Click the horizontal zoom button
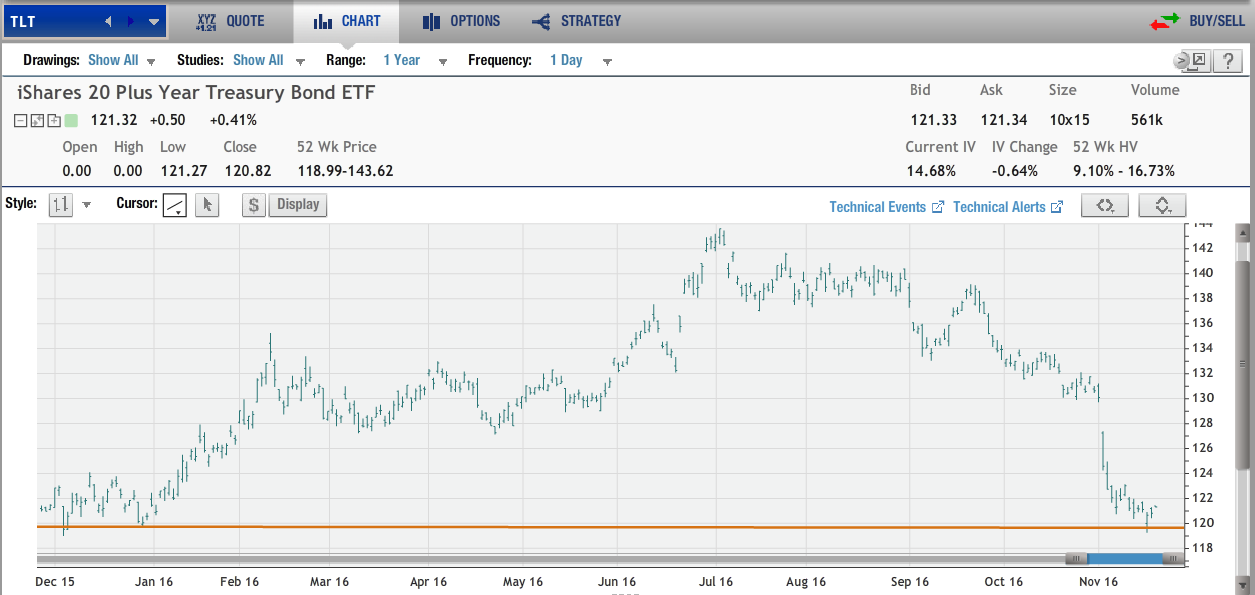 (1105, 205)
